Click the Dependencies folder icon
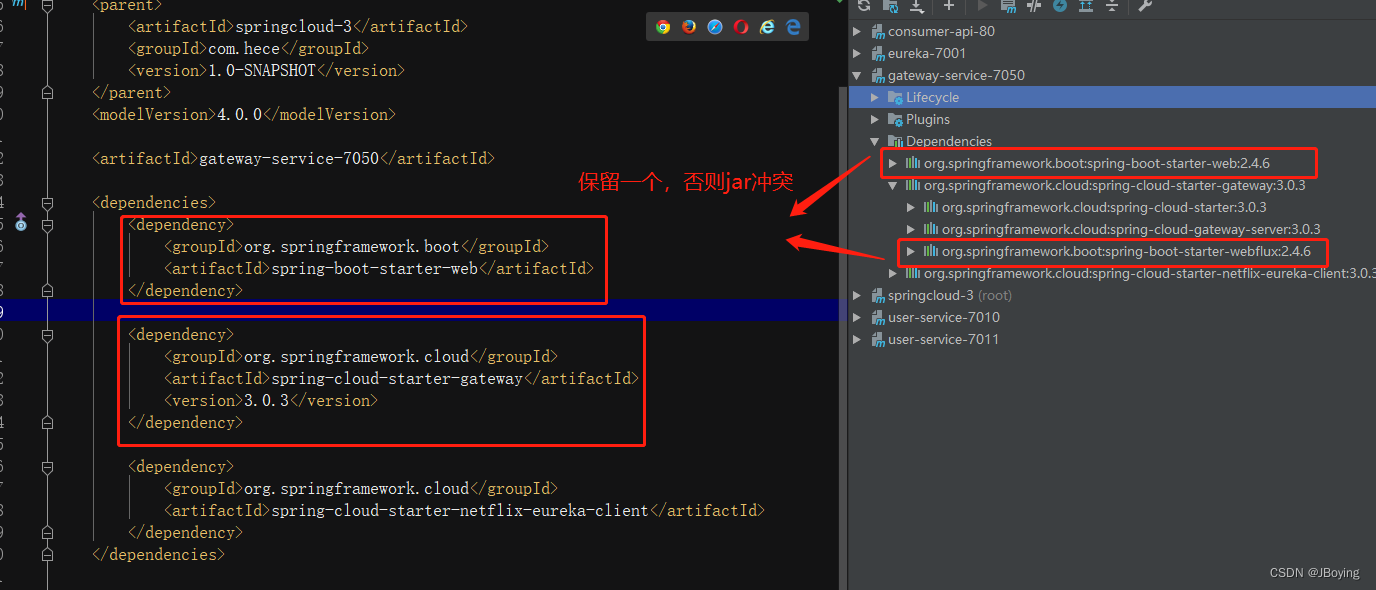This screenshot has width=1376, height=590. 896,141
